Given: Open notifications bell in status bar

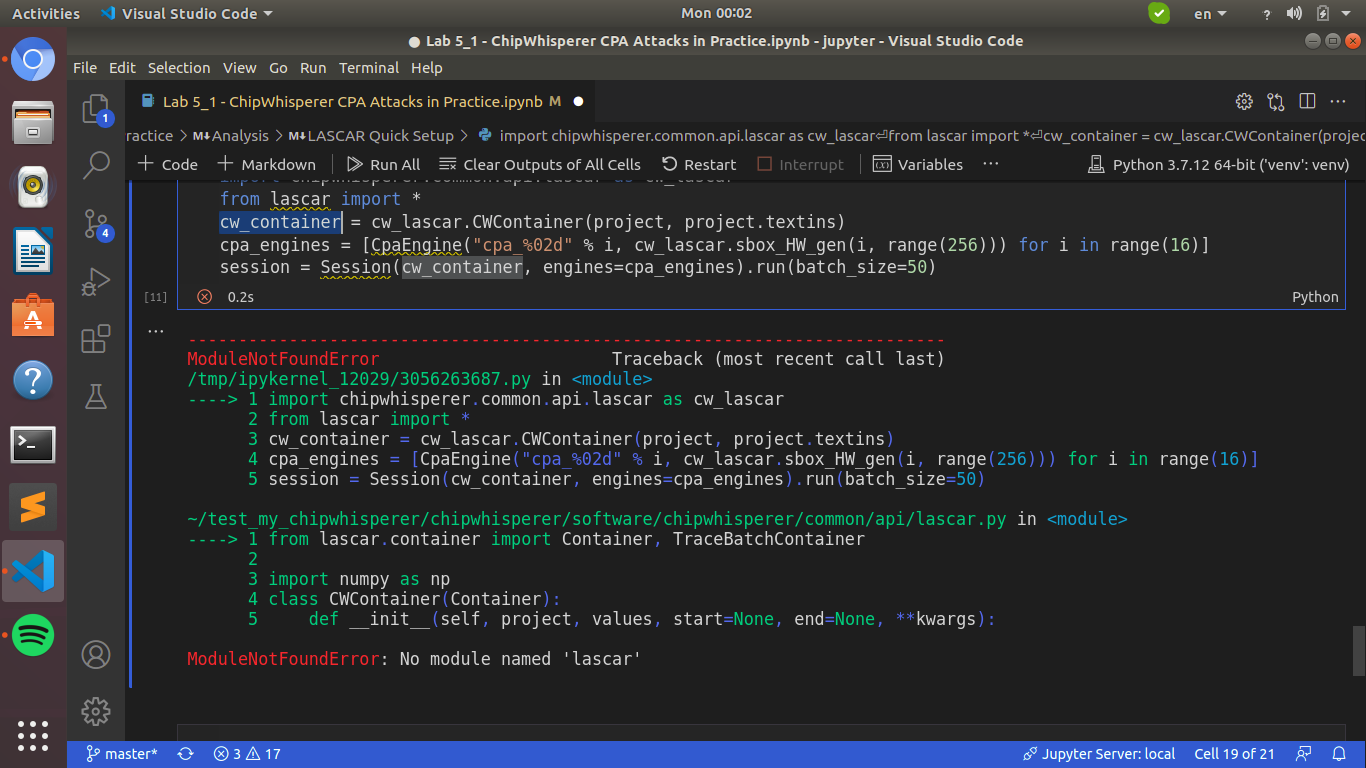Looking at the screenshot, I should click(x=1339, y=754).
